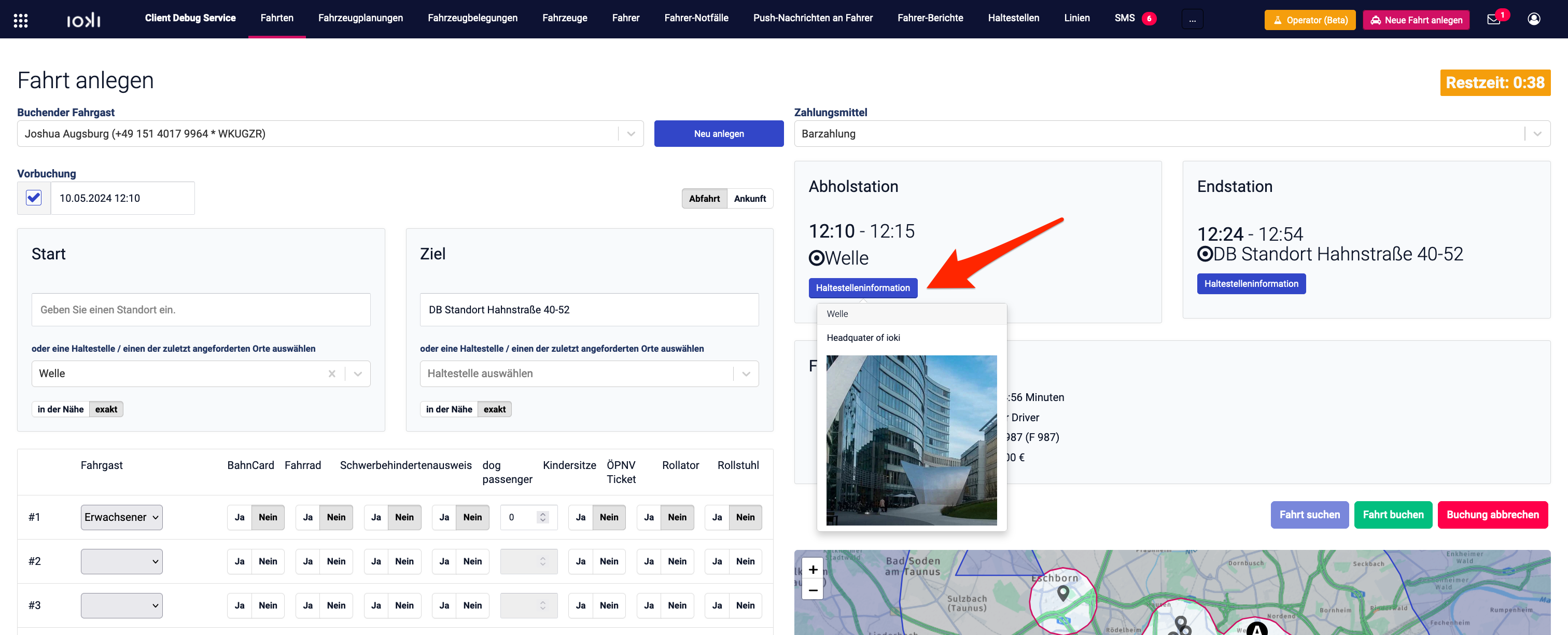Click 'Neue Fahrt anlegen' button
Screen dimensions: 1568x635
[x=1416, y=20]
